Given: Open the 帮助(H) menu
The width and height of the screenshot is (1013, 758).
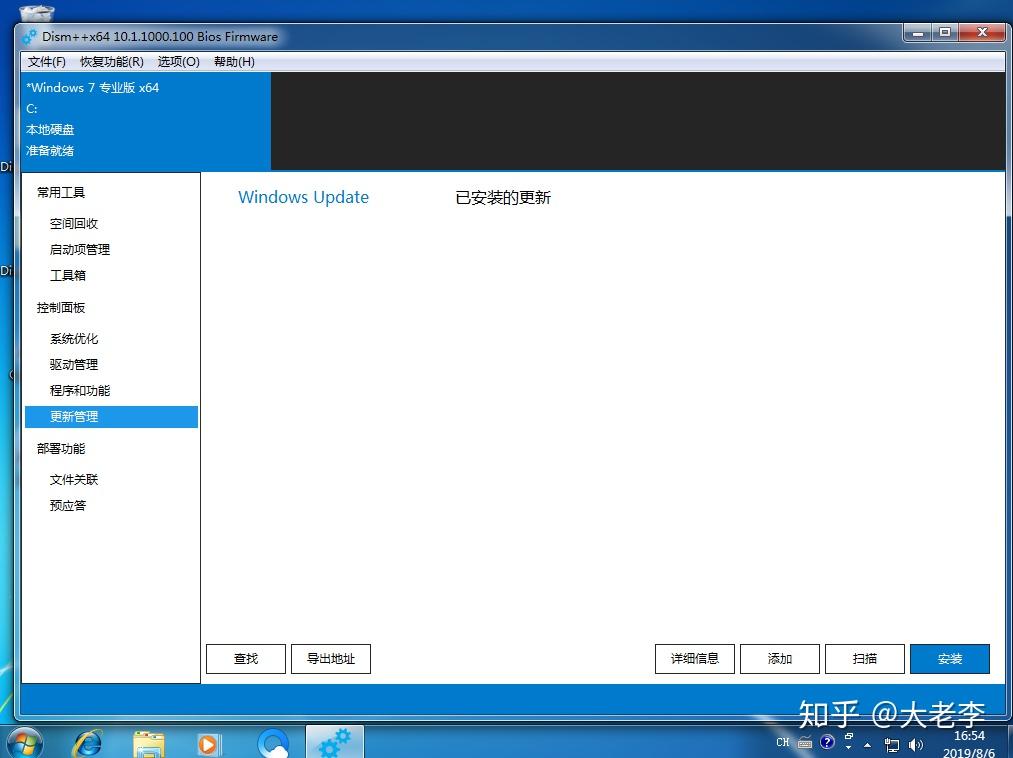Looking at the screenshot, I should (235, 62).
